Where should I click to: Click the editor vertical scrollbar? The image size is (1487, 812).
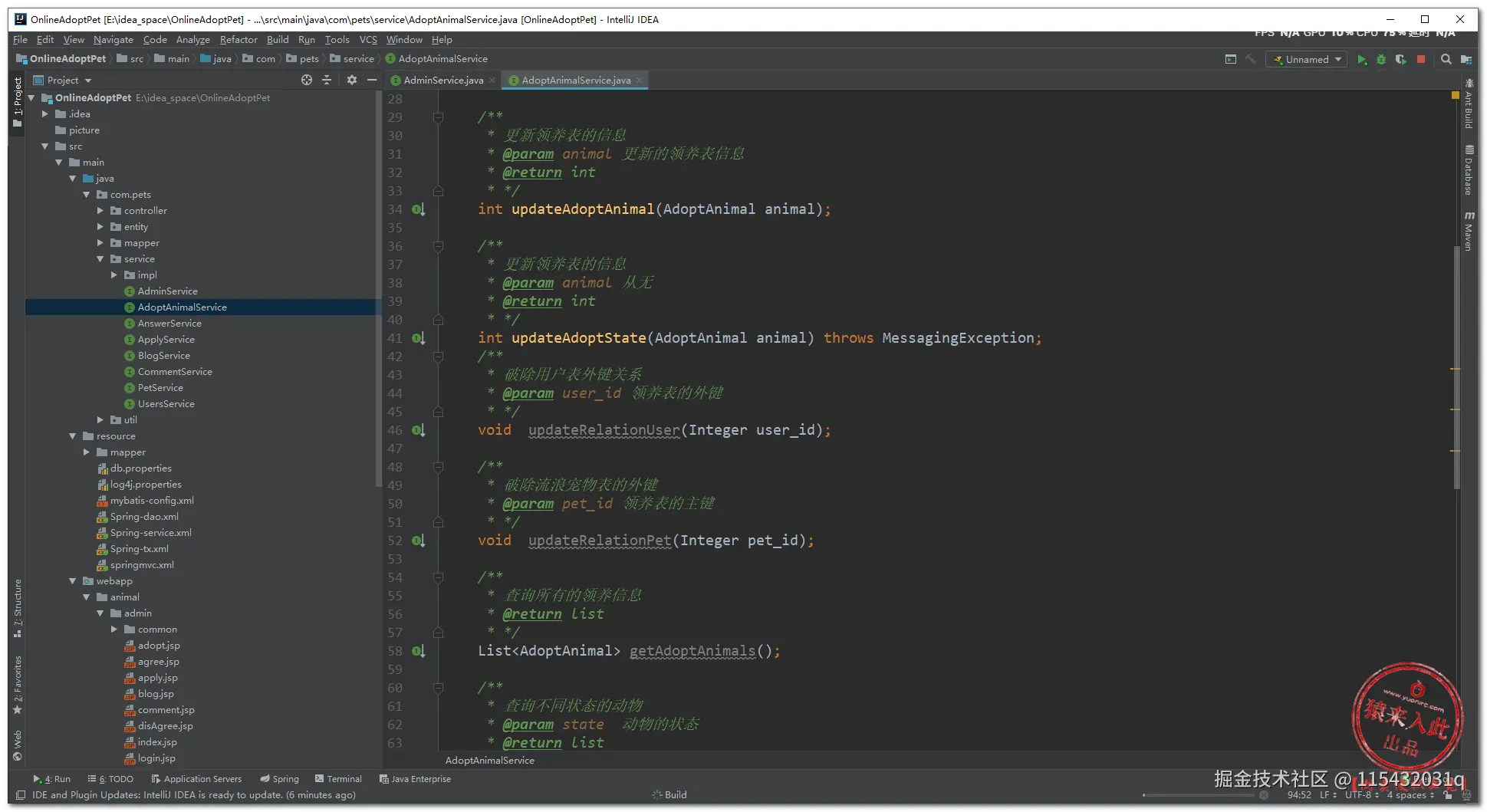(1456, 368)
